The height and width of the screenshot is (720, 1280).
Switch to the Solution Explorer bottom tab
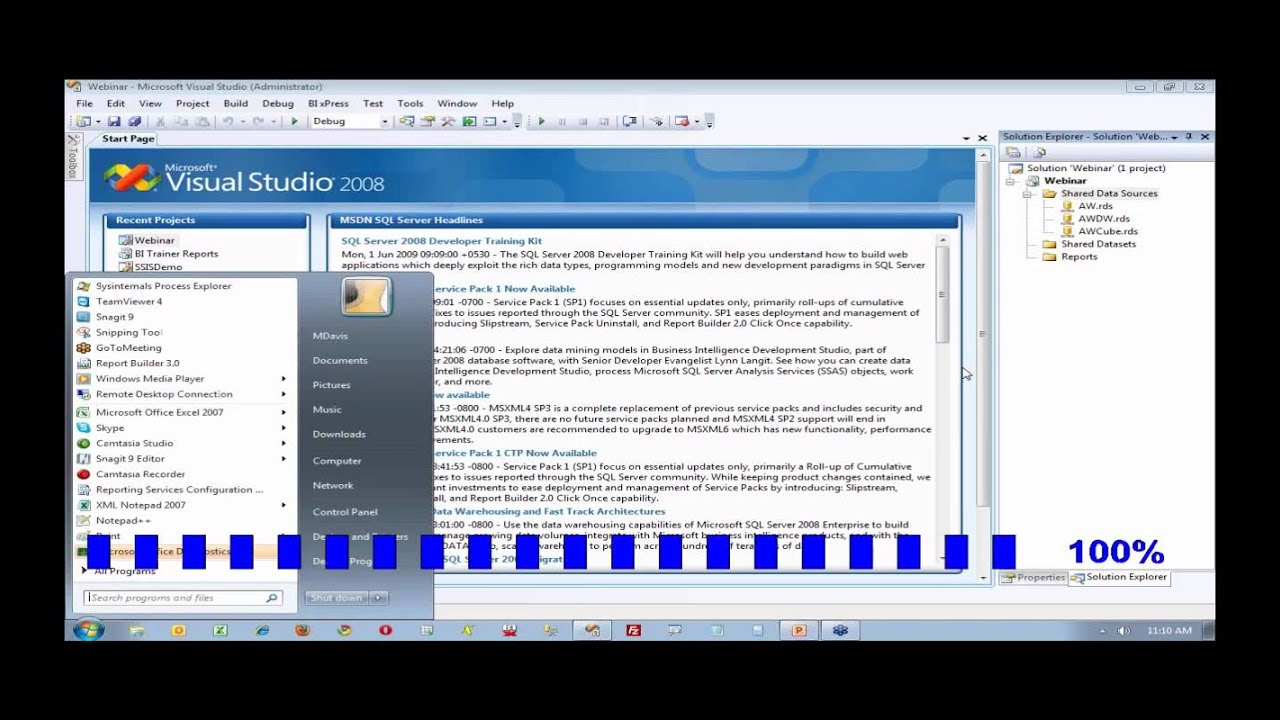coord(1118,577)
